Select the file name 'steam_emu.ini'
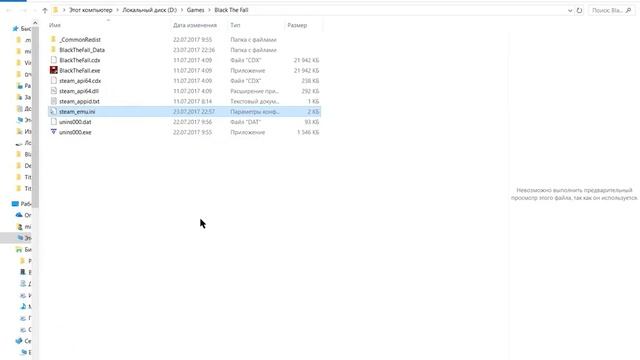 77,111
